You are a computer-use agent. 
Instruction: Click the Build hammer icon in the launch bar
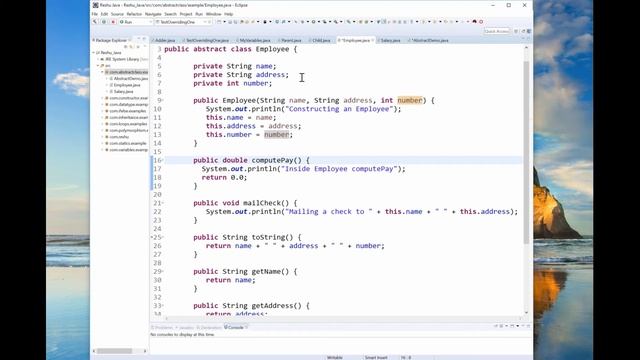pos(95,22)
